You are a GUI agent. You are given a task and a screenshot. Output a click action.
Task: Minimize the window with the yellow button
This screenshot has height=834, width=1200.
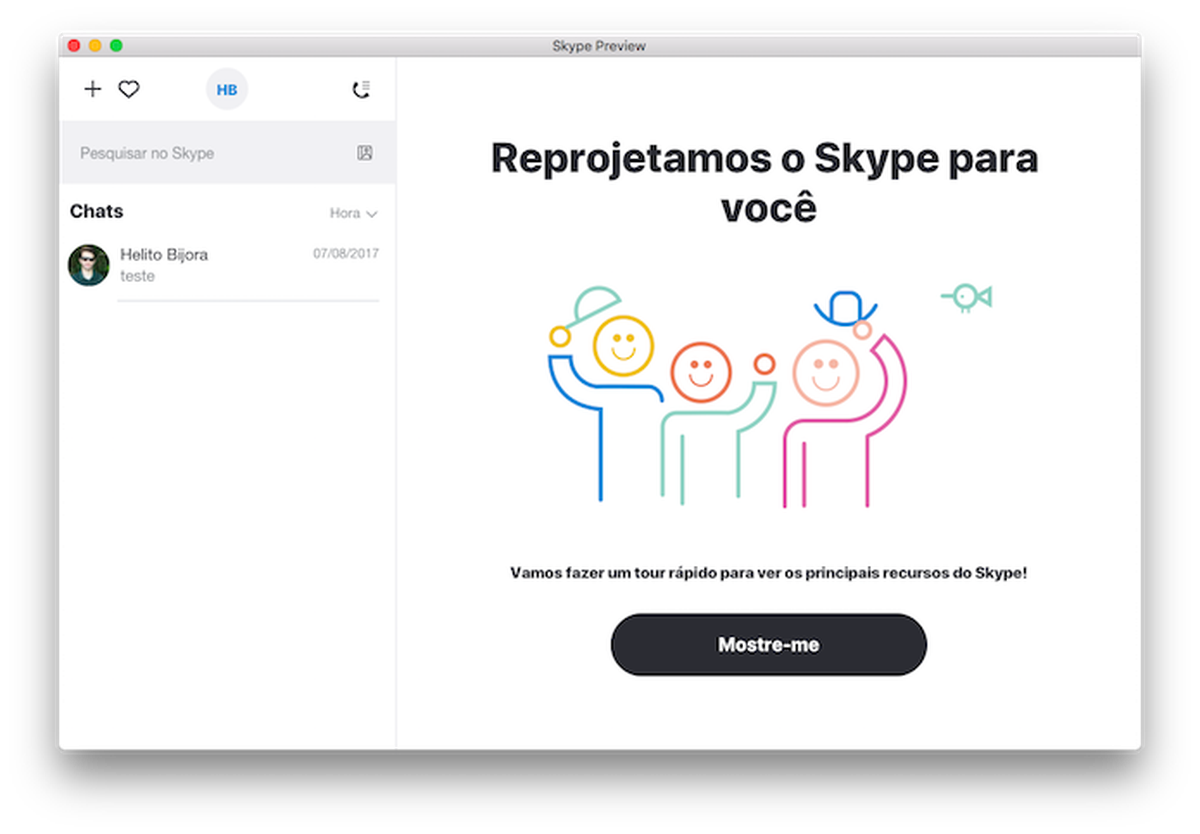(x=95, y=45)
